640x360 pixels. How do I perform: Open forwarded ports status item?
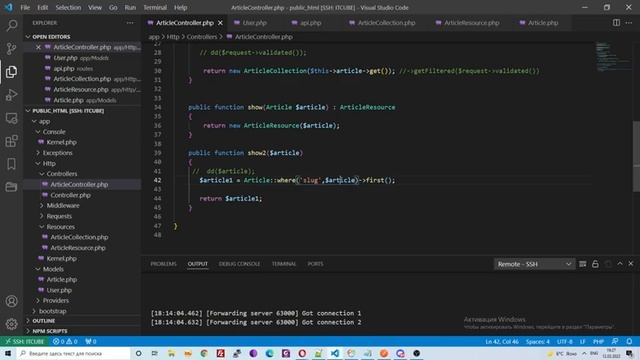click(91, 342)
